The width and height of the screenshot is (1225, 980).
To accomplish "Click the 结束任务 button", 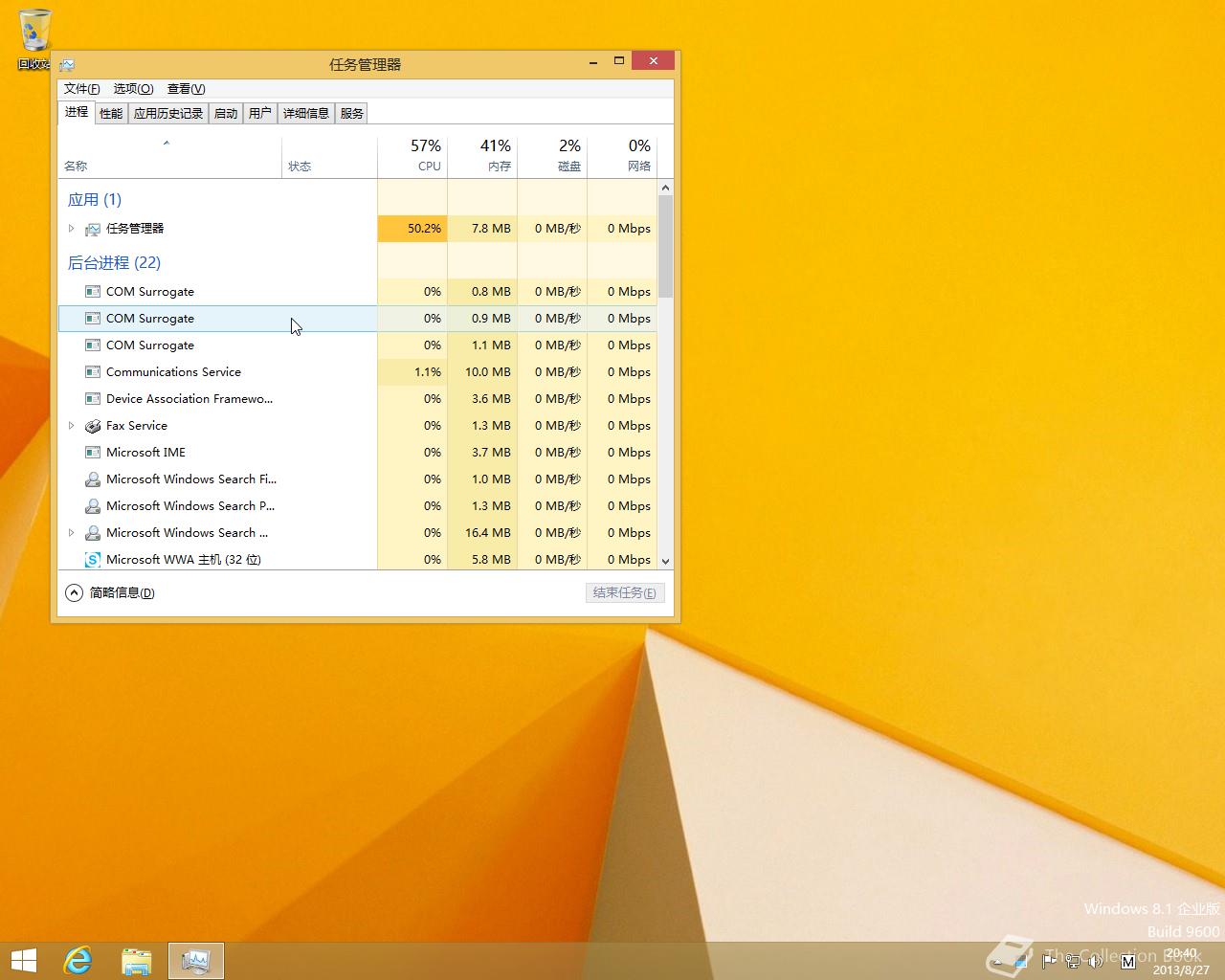I will point(624,593).
